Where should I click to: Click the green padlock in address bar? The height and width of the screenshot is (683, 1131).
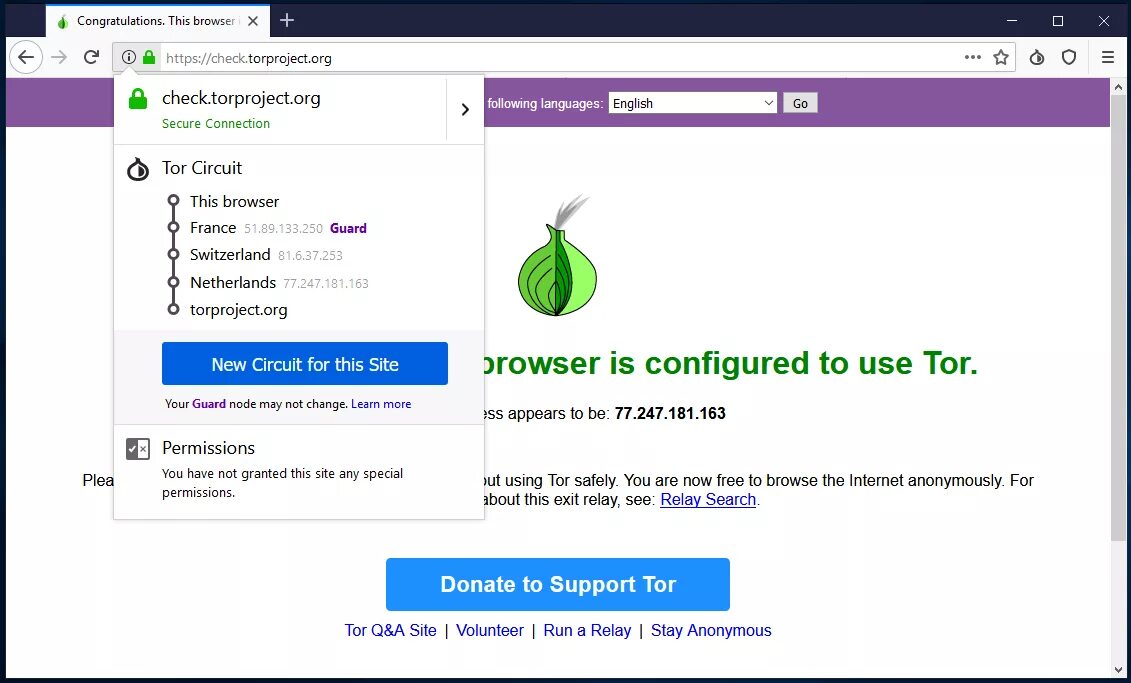tap(149, 58)
